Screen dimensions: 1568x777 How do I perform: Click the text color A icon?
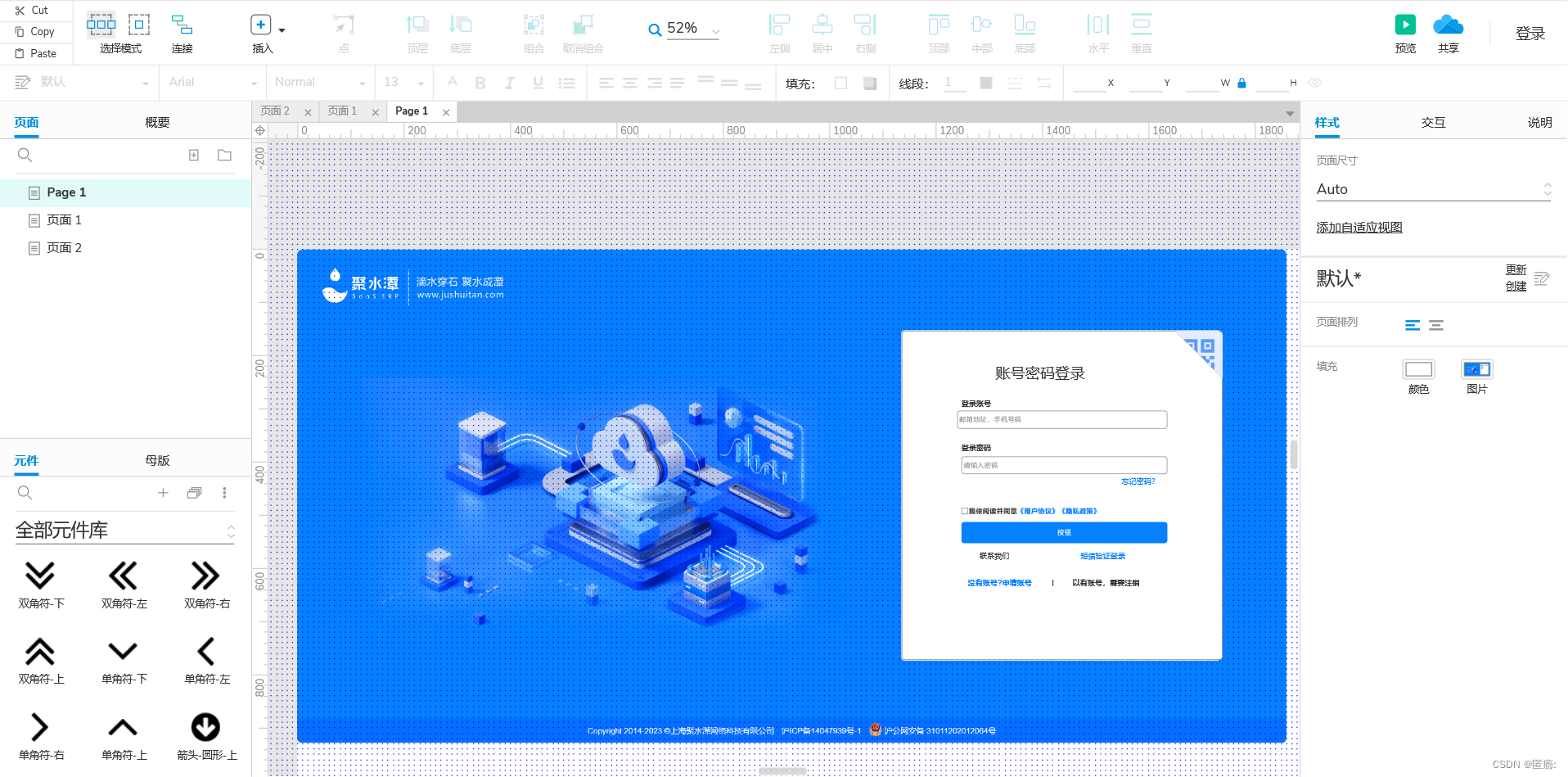[452, 82]
